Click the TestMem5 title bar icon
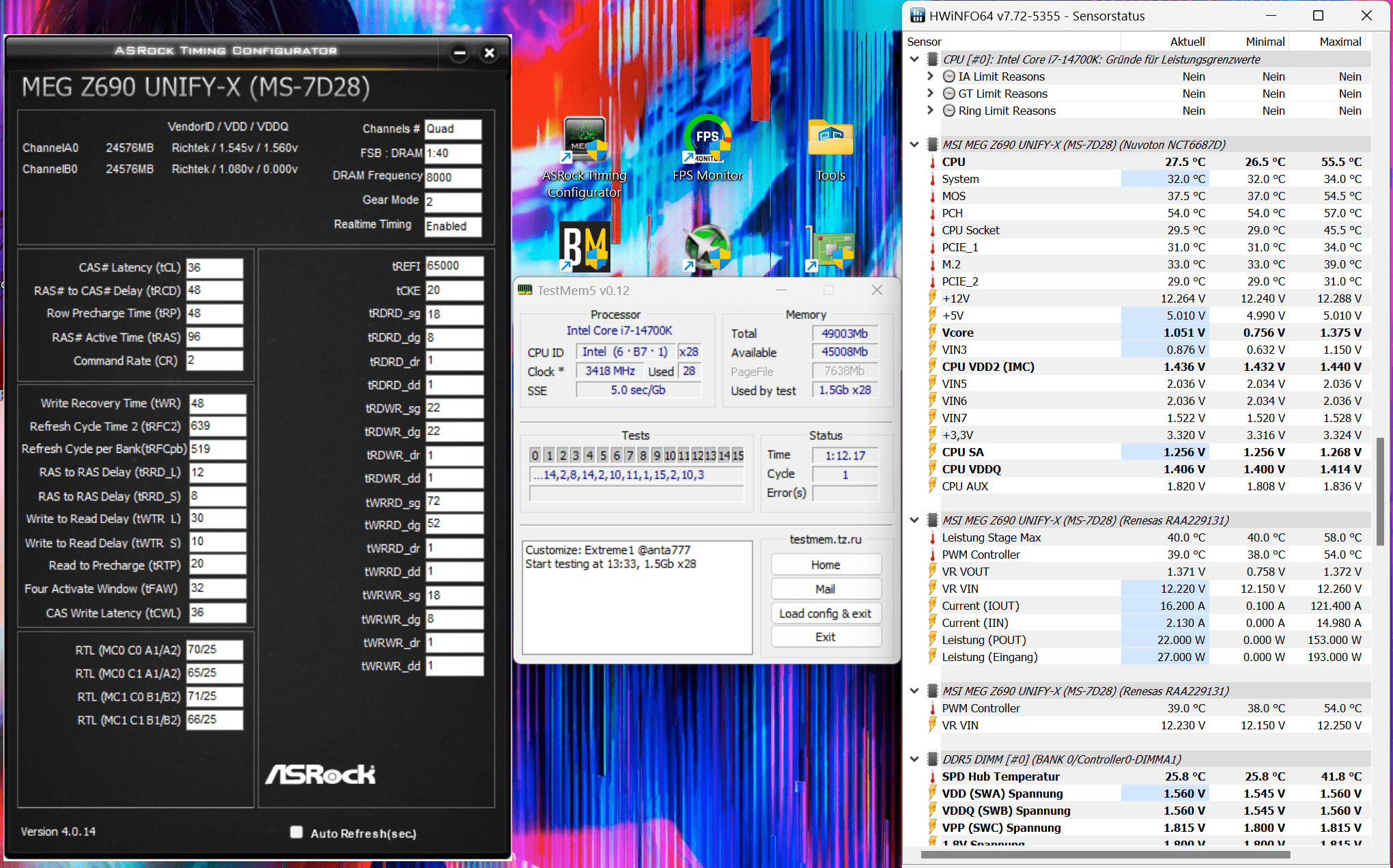The image size is (1393, 868). click(x=525, y=290)
